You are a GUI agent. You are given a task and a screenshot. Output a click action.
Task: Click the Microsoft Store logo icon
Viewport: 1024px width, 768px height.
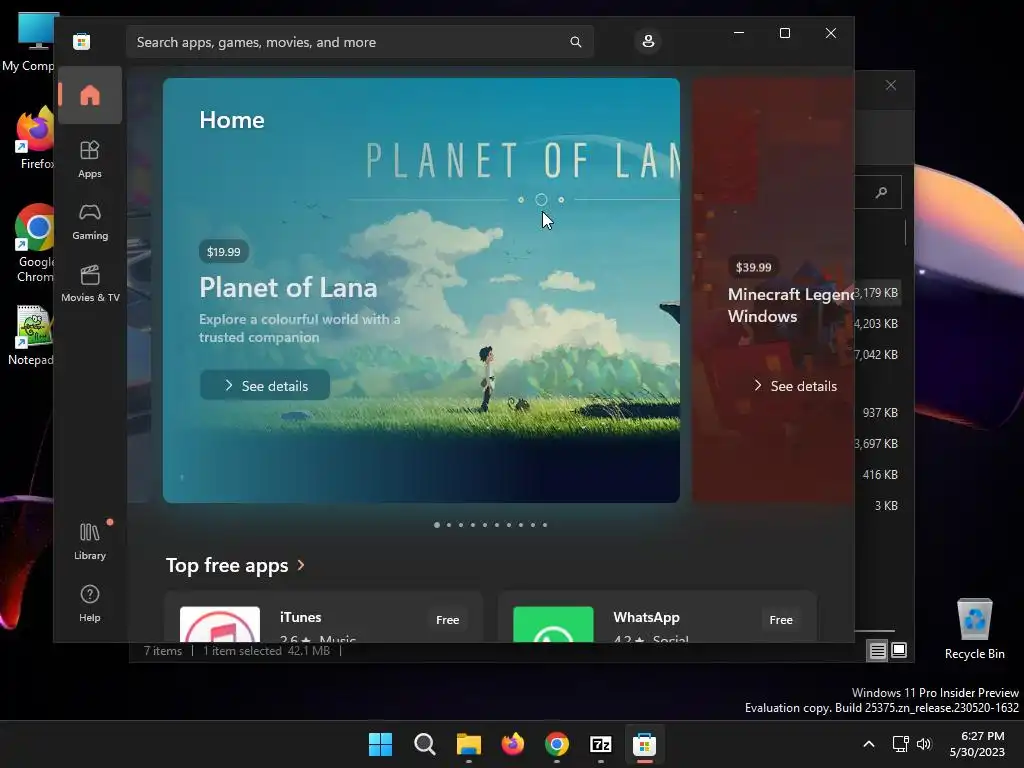[x=82, y=42]
